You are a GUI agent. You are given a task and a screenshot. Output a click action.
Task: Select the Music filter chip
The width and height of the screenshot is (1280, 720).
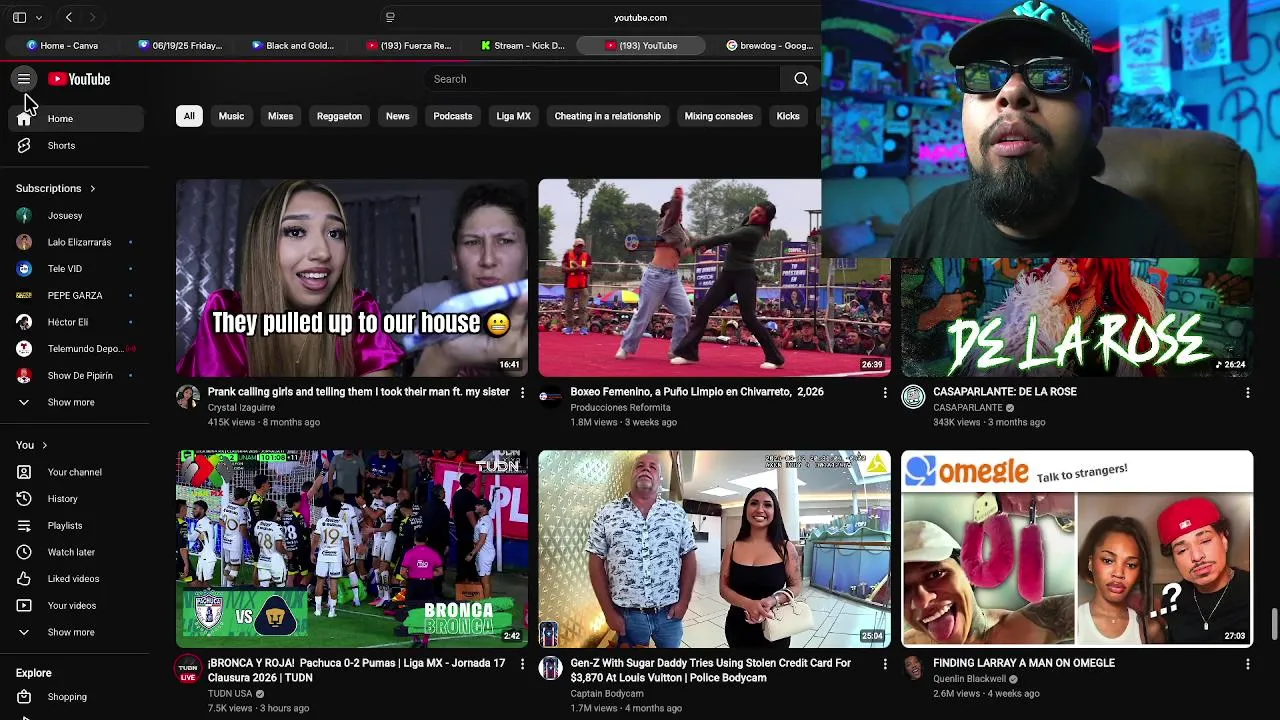tap(231, 116)
